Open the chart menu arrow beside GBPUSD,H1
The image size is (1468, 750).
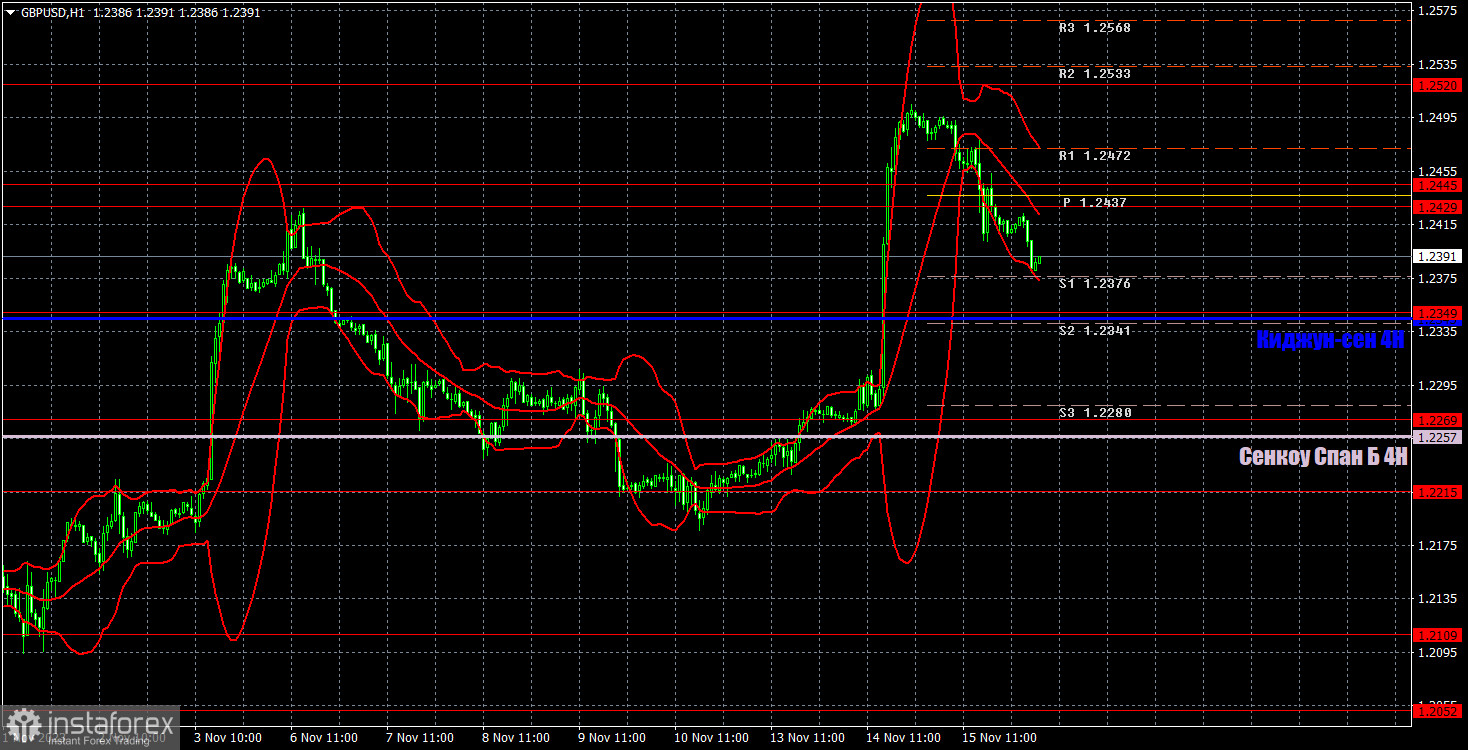[10, 13]
